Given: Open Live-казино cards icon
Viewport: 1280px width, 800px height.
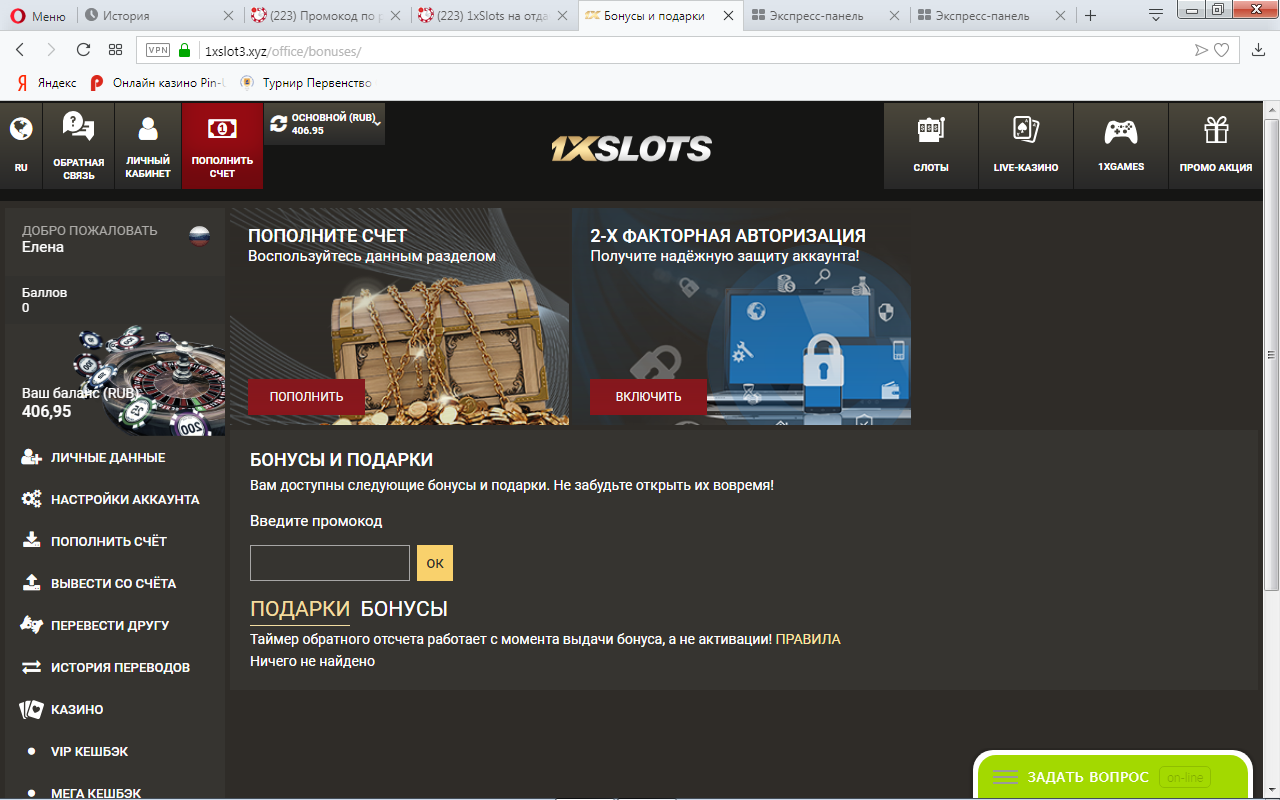Looking at the screenshot, I should pos(1025,131).
